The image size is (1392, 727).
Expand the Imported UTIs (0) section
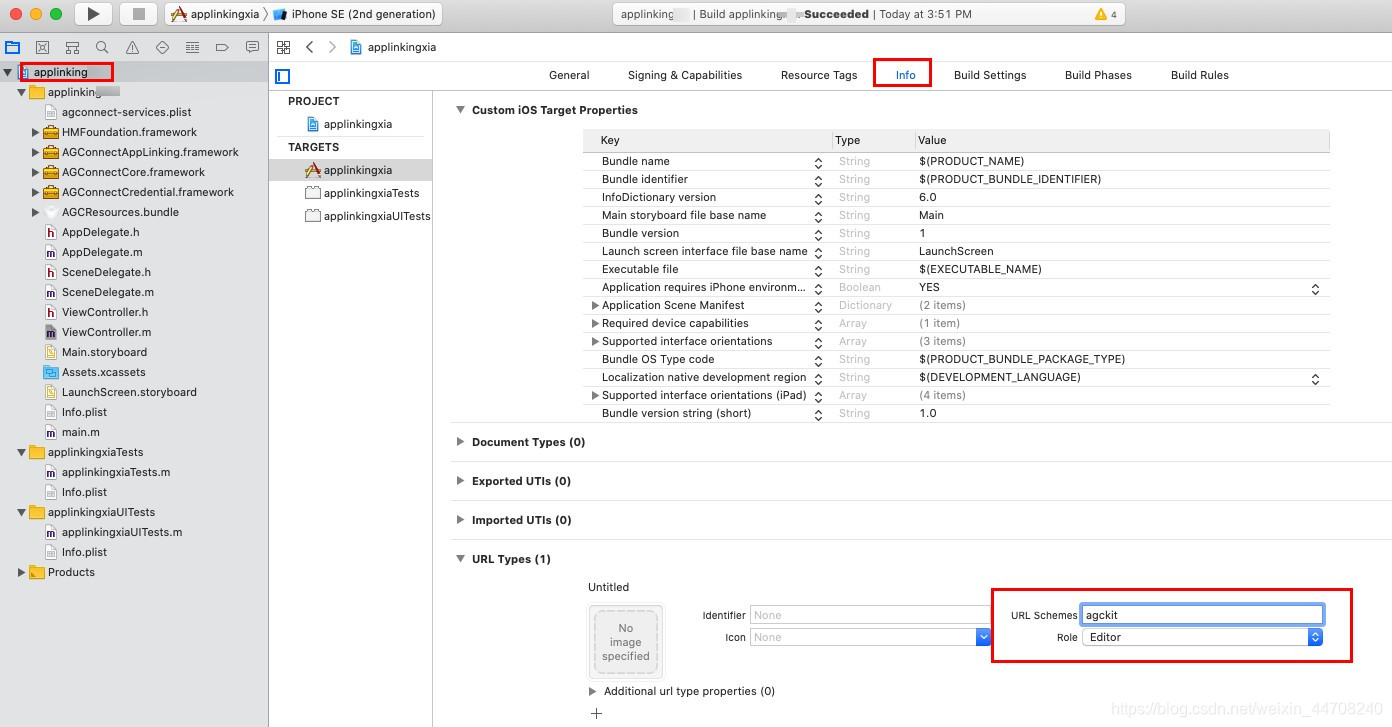coord(460,520)
